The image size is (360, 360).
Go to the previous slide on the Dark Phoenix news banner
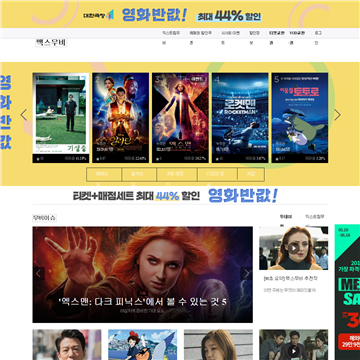[38, 274]
